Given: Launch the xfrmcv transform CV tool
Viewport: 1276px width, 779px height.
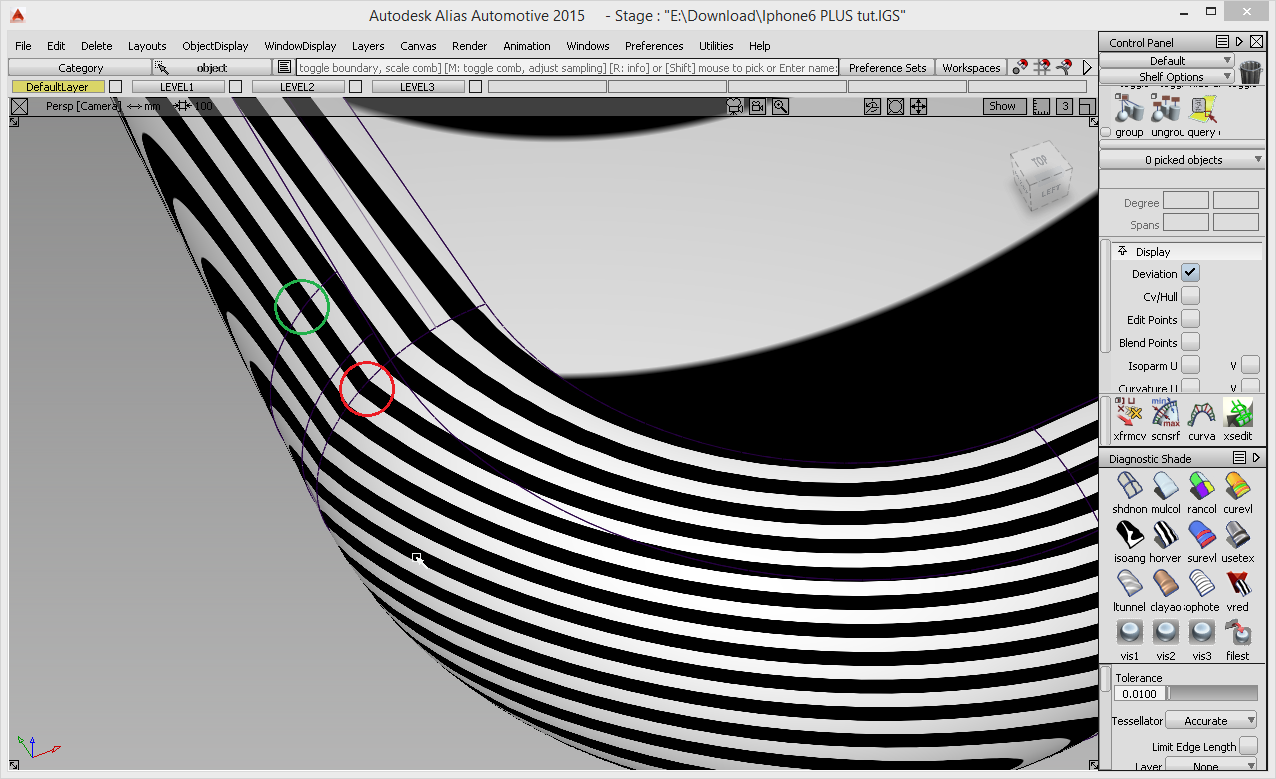Looking at the screenshot, I should coord(1129,414).
